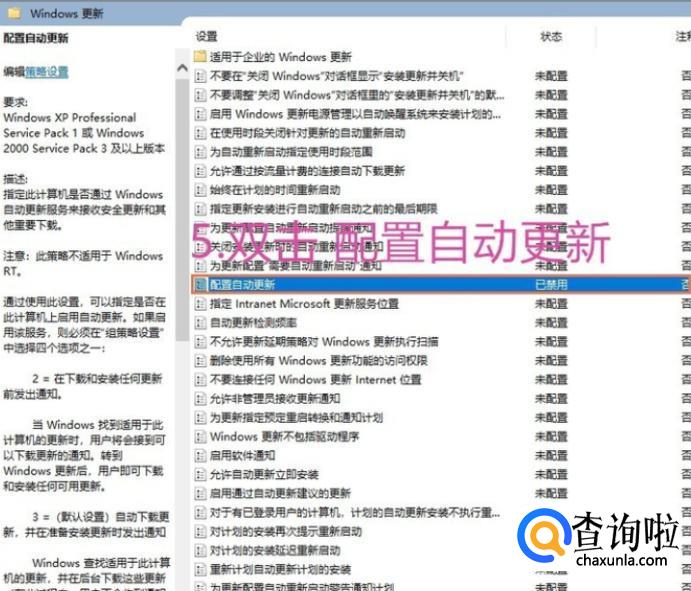Screen dimensions: 691x591
Task: Click 未配置 status of 允许自动更新立即安装
Action: [551, 475]
